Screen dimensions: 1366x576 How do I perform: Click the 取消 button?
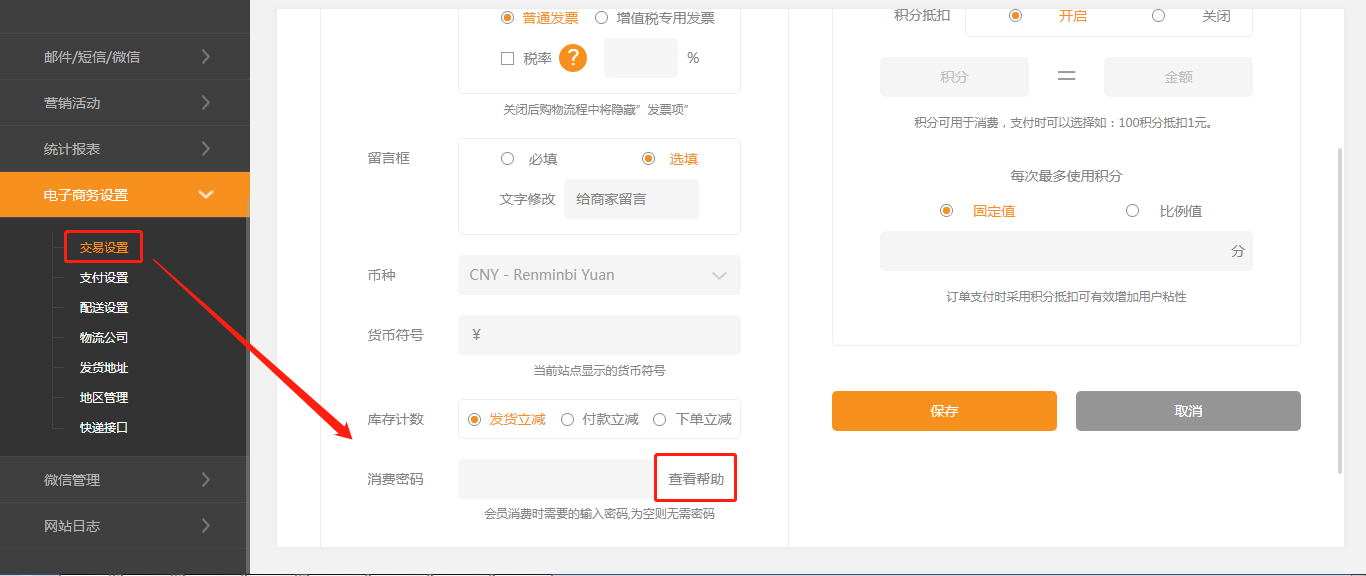click(1188, 411)
